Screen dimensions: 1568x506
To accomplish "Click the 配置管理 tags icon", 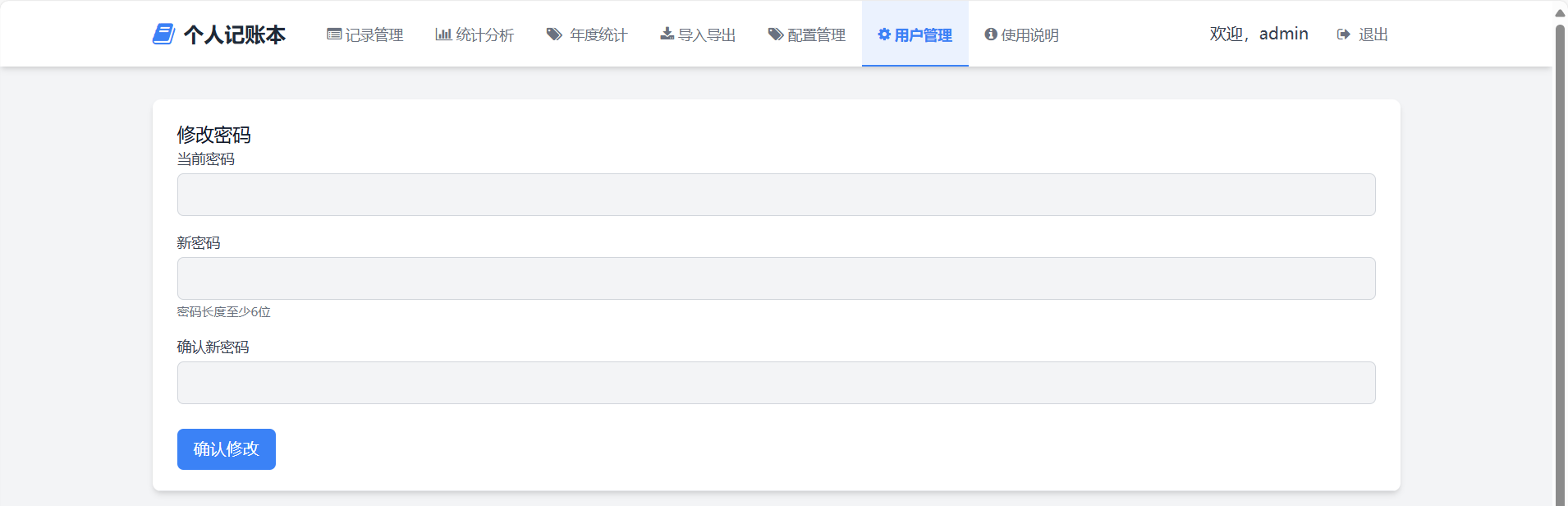I will (x=775, y=34).
